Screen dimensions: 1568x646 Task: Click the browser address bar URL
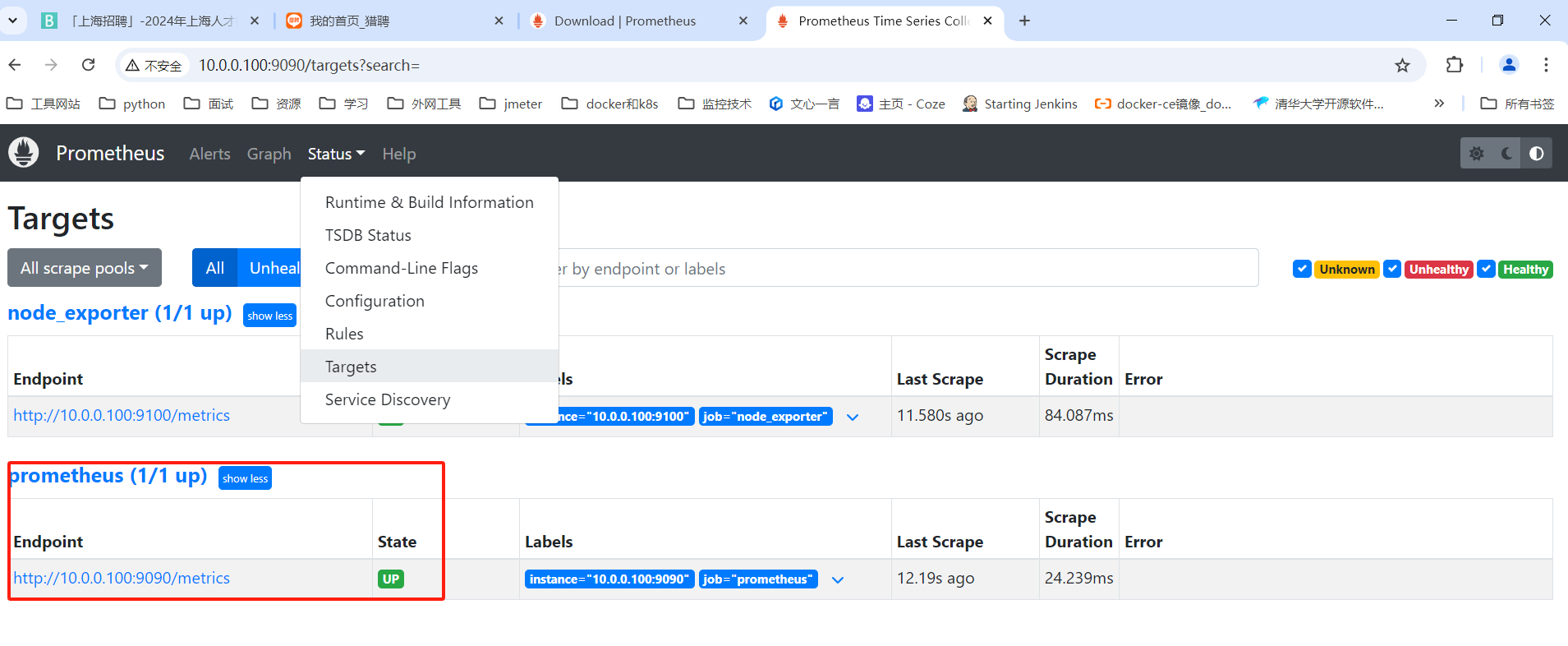[x=309, y=65]
